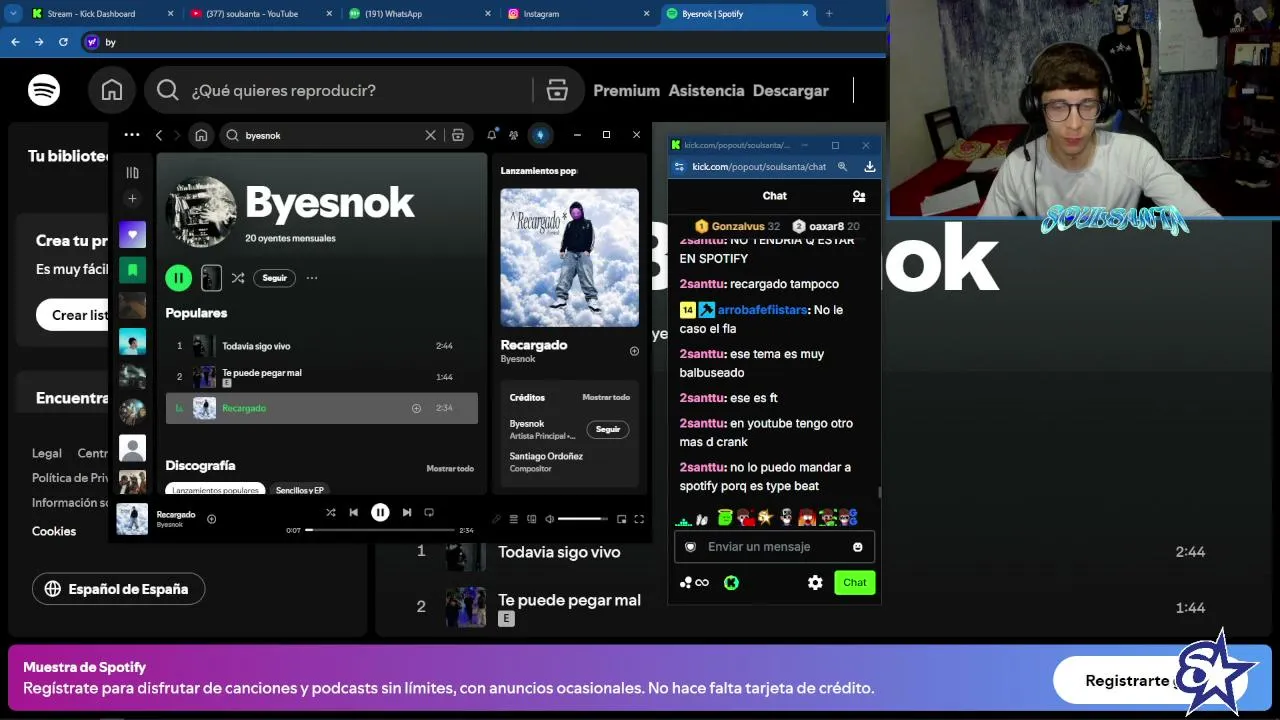Zoom icon in Kick popout address bar
The height and width of the screenshot is (720, 1280).
pyautogui.click(x=842, y=167)
